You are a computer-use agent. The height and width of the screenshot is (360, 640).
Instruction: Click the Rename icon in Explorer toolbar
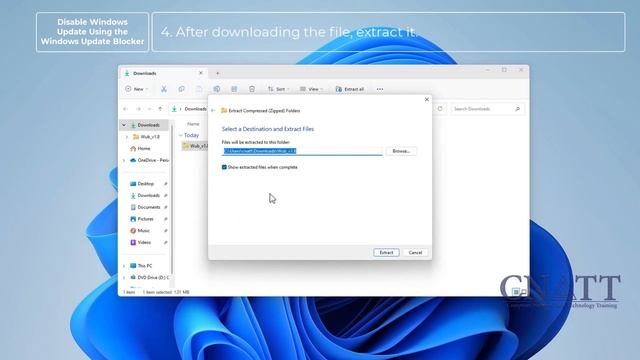(x=217, y=89)
